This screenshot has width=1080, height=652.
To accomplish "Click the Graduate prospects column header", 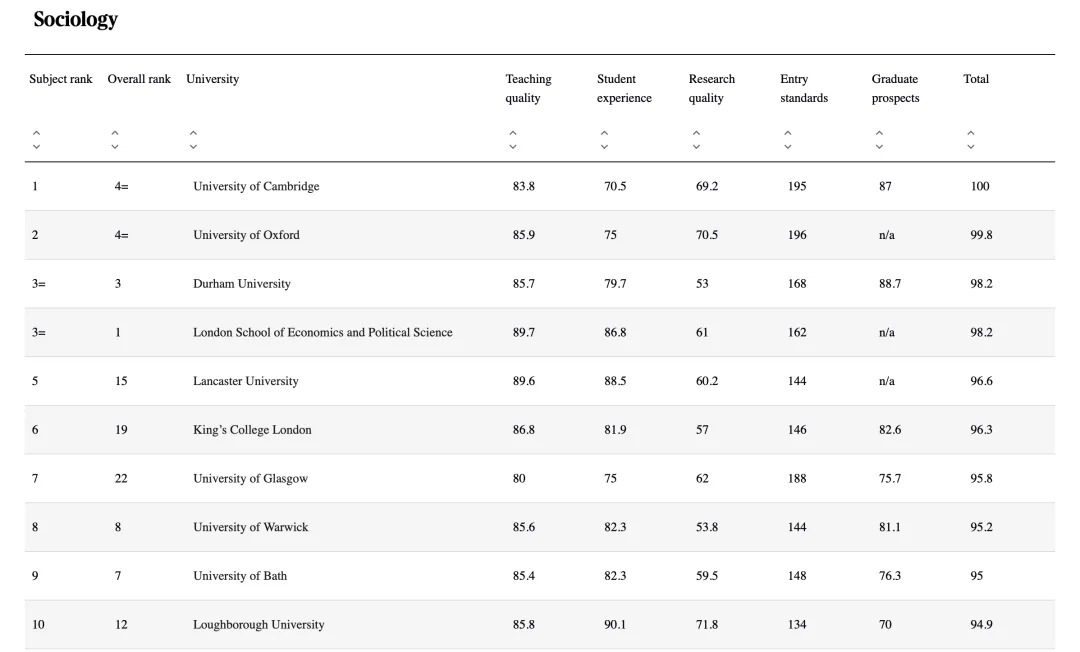I will [895, 88].
